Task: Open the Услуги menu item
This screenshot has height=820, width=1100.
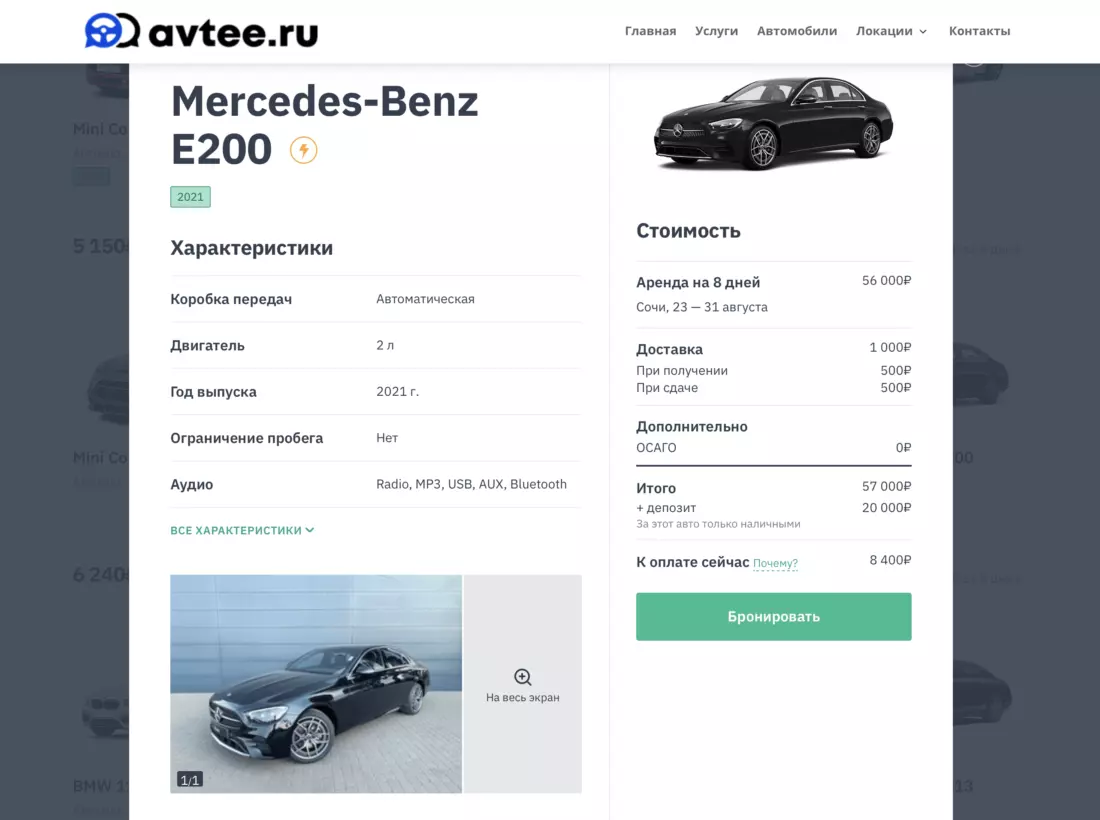Action: 716,31
